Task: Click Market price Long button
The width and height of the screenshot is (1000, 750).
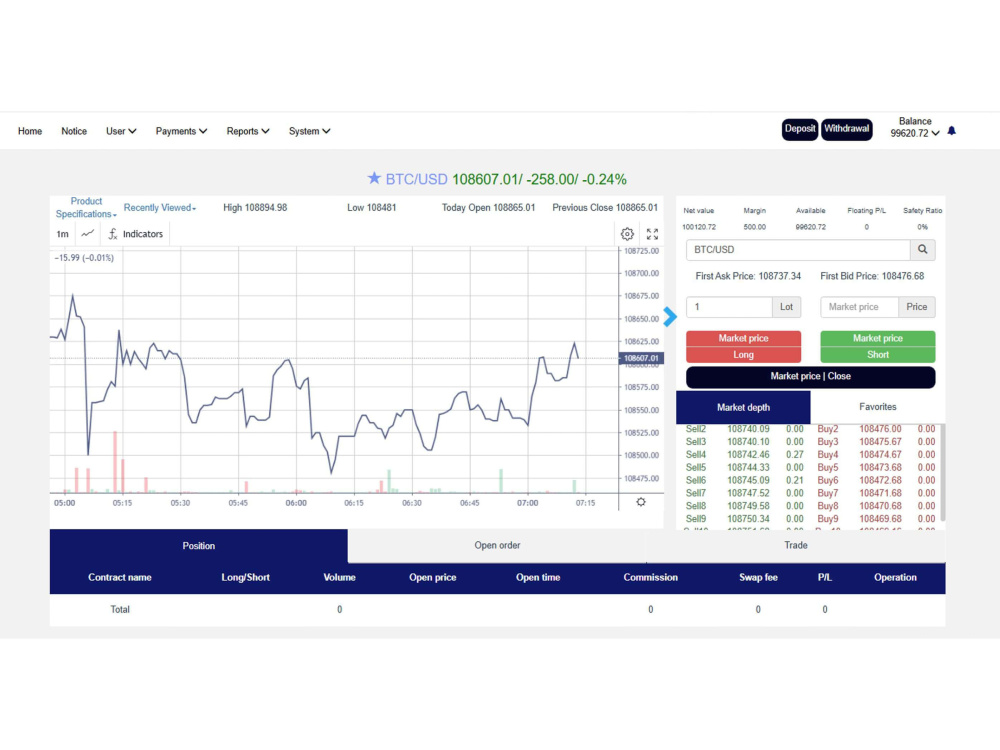Action: point(743,346)
